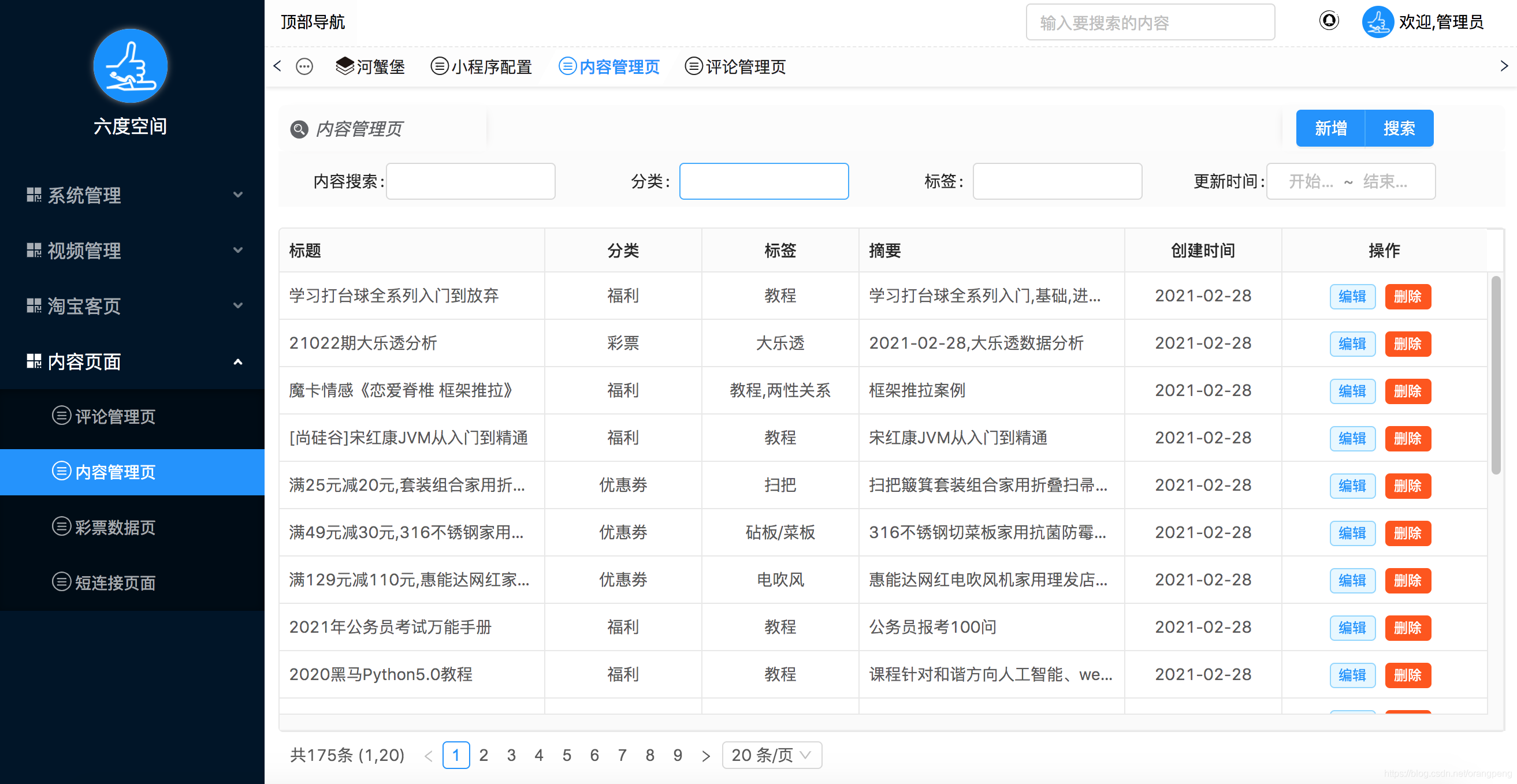Go to page 3 in pagination
The height and width of the screenshot is (784, 1517).
pyautogui.click(x=511, y=755)
